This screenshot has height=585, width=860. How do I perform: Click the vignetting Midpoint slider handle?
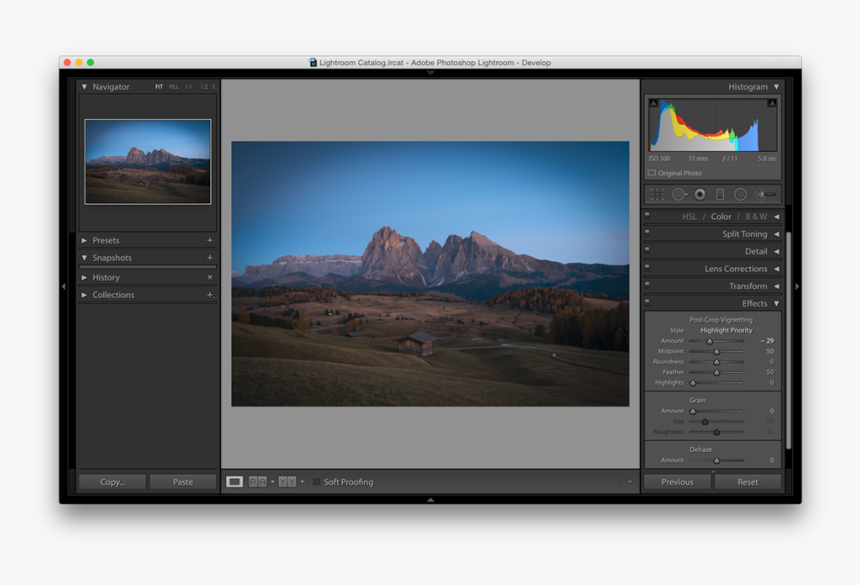[716, 351]
